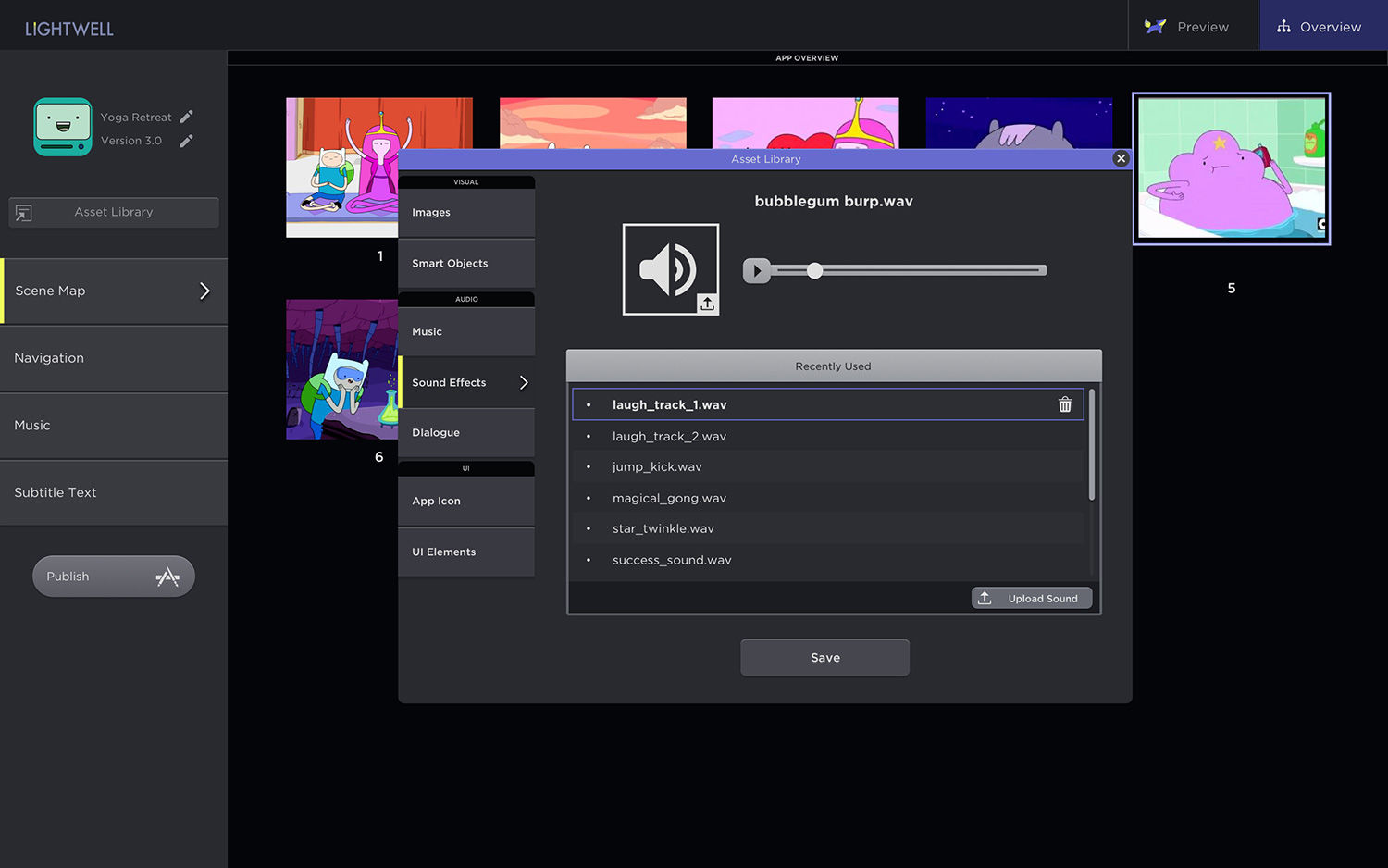This screenshot has height=868, width=1388.
Task: Select scene 6 thumbnail
Action: tap(342, 369)
